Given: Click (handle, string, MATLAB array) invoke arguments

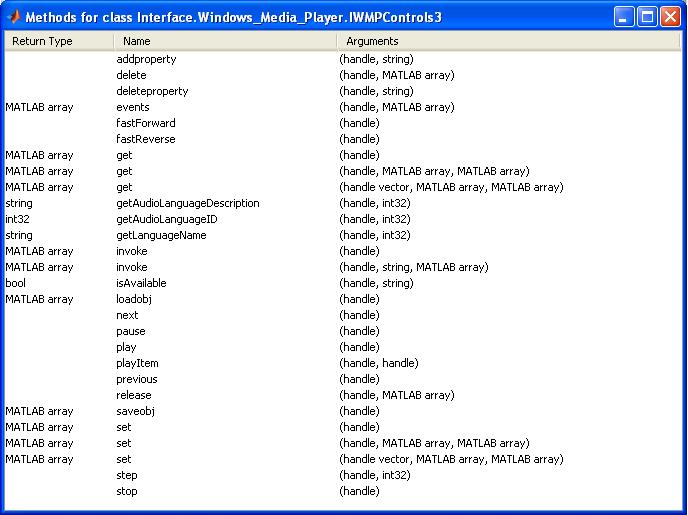Looking at the screenshot, I should [x=414, y=268].
